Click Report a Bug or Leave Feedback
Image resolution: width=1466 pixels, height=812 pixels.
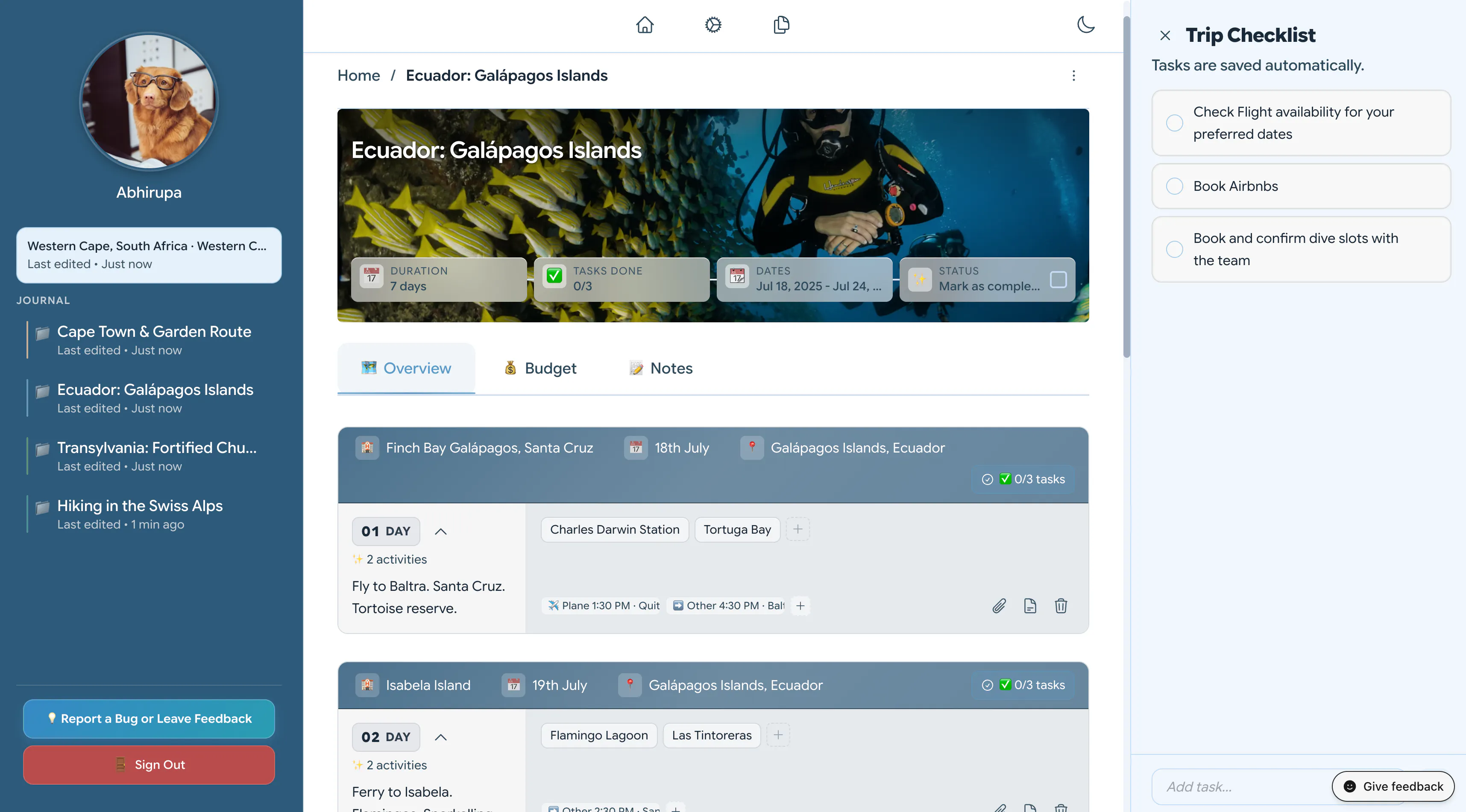[149, 719]
